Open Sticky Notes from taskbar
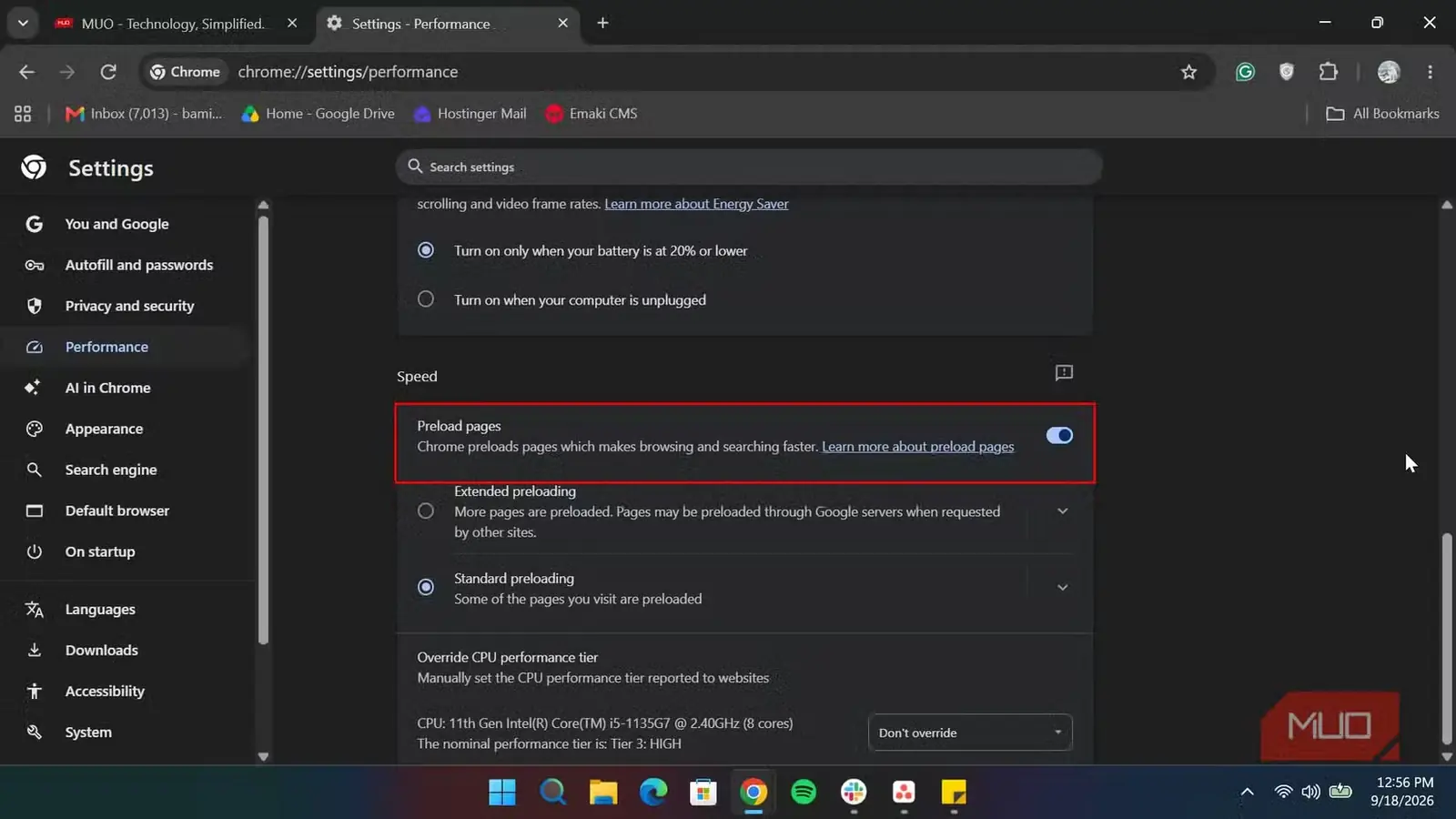 pos(954,793)
